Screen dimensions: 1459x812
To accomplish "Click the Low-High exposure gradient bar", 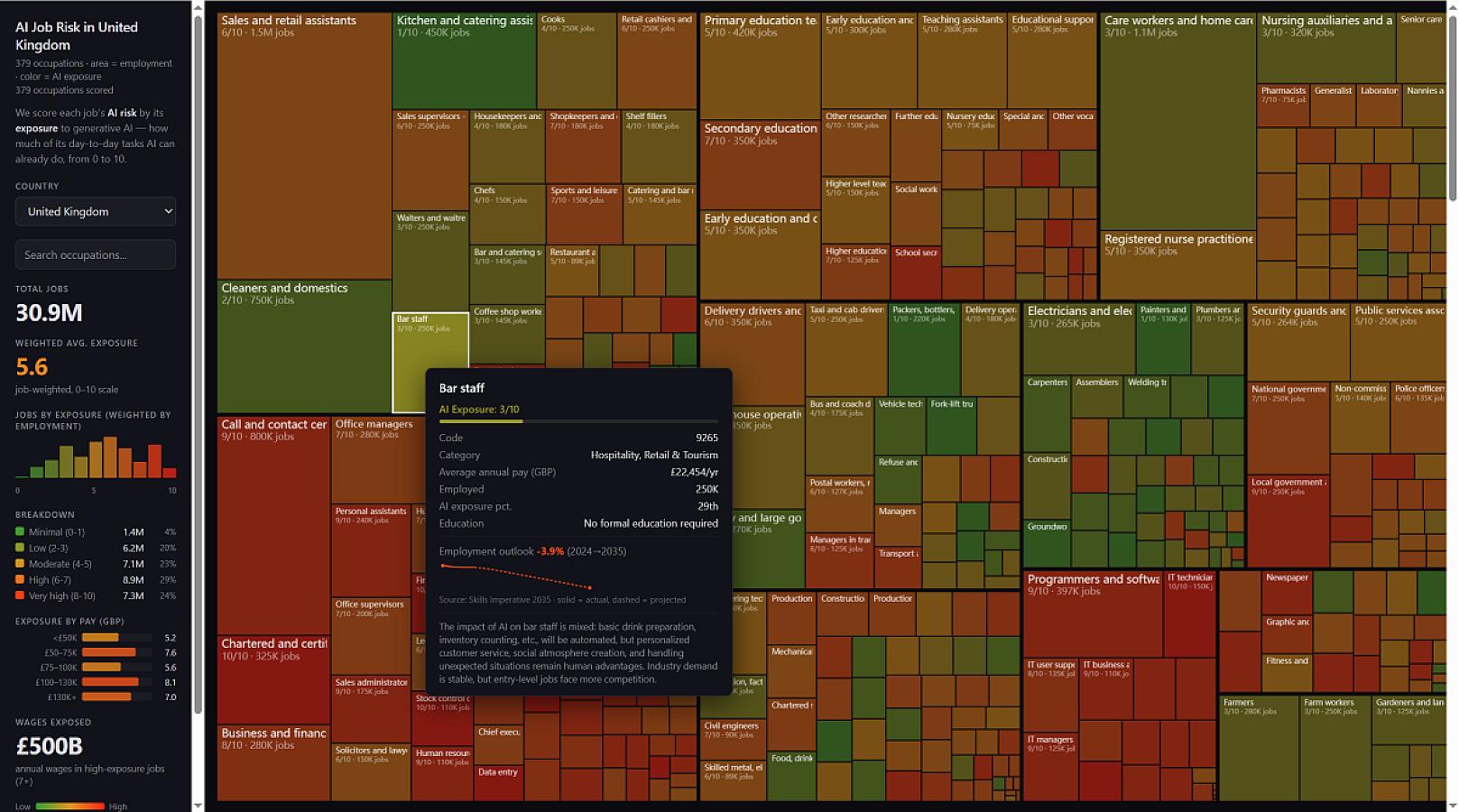I will [70, 807].
